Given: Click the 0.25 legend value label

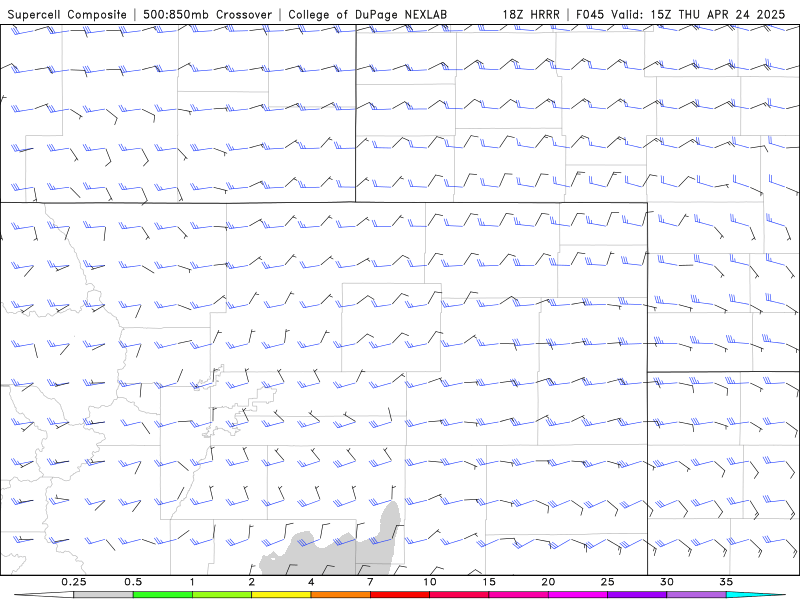Looking at the screenshot, I should pyautogui.click(x=74, y=582).
